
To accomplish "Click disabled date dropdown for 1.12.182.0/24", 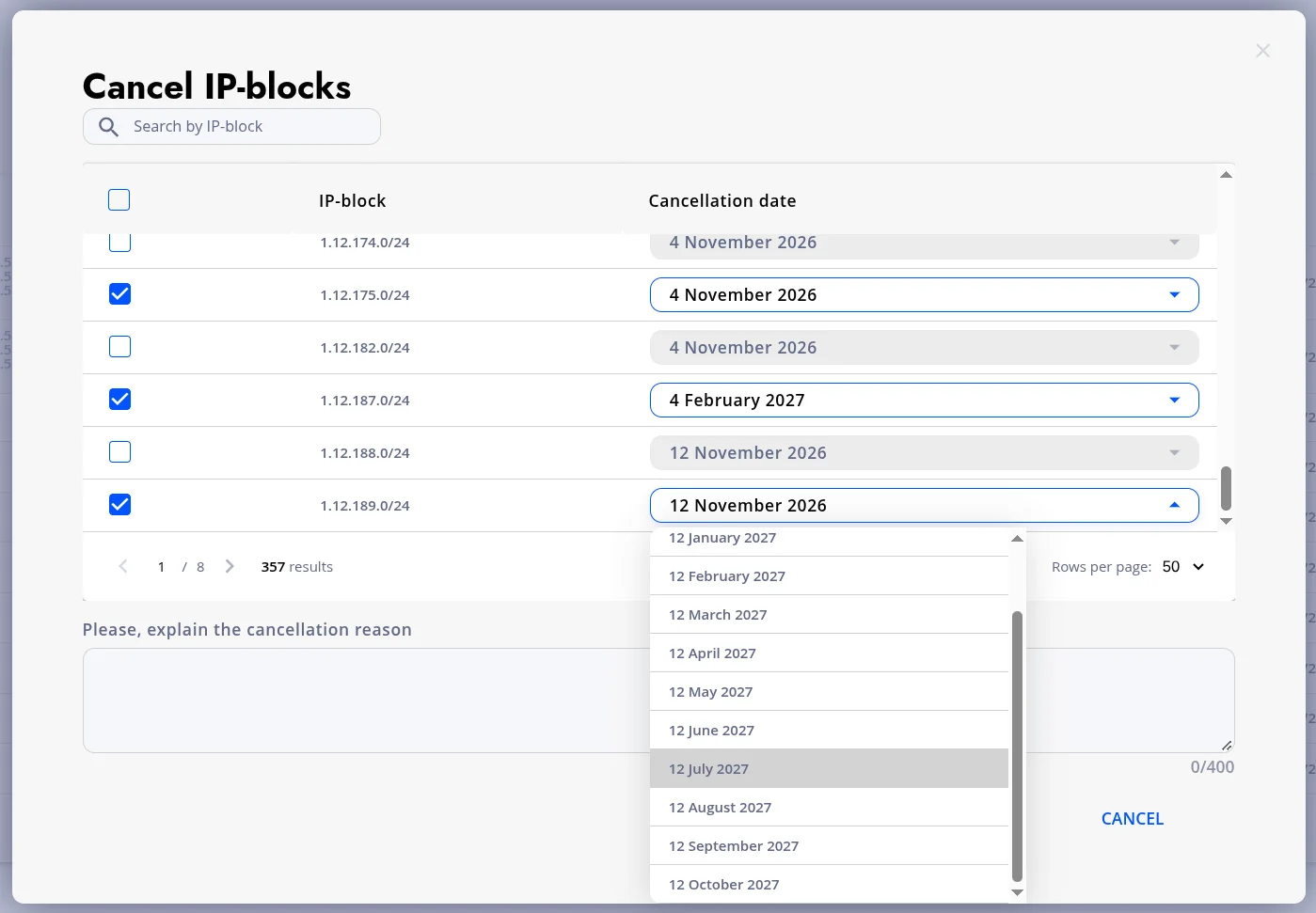I will tap(924, 348).
